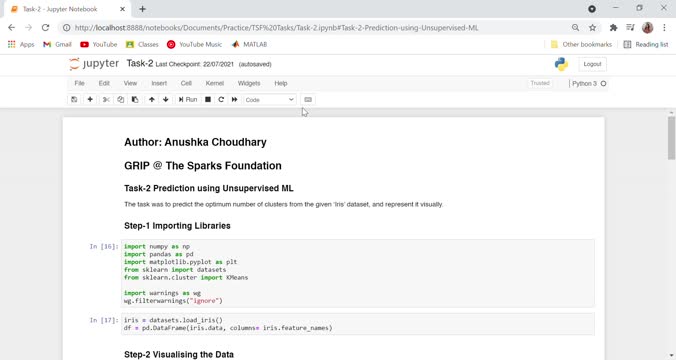Interrupt the kernel with stop icon
Image resolution: width=676 pixels, height=360 pixels.
[208, 100]
